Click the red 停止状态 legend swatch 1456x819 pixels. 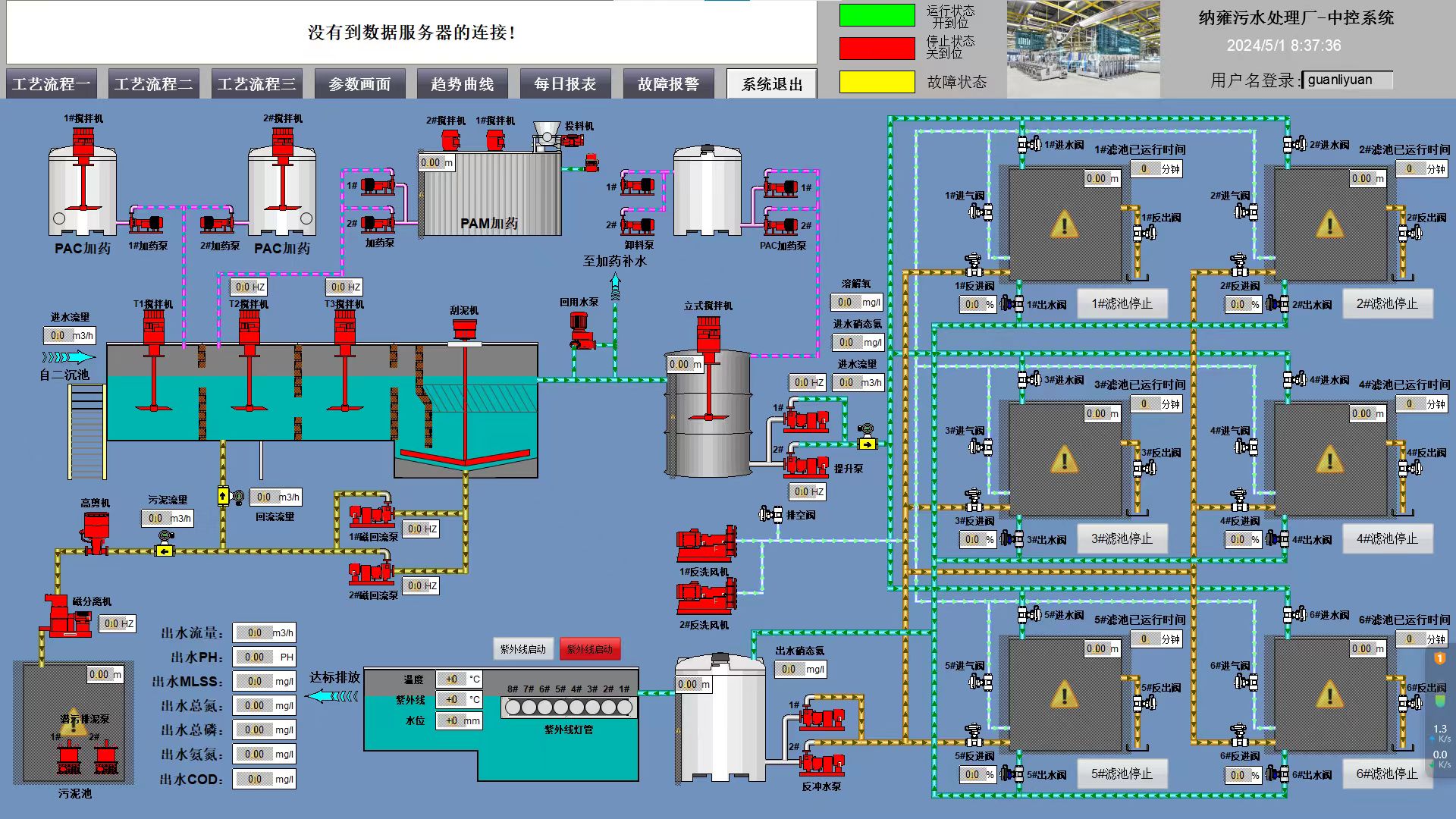(x=877, y=48)
